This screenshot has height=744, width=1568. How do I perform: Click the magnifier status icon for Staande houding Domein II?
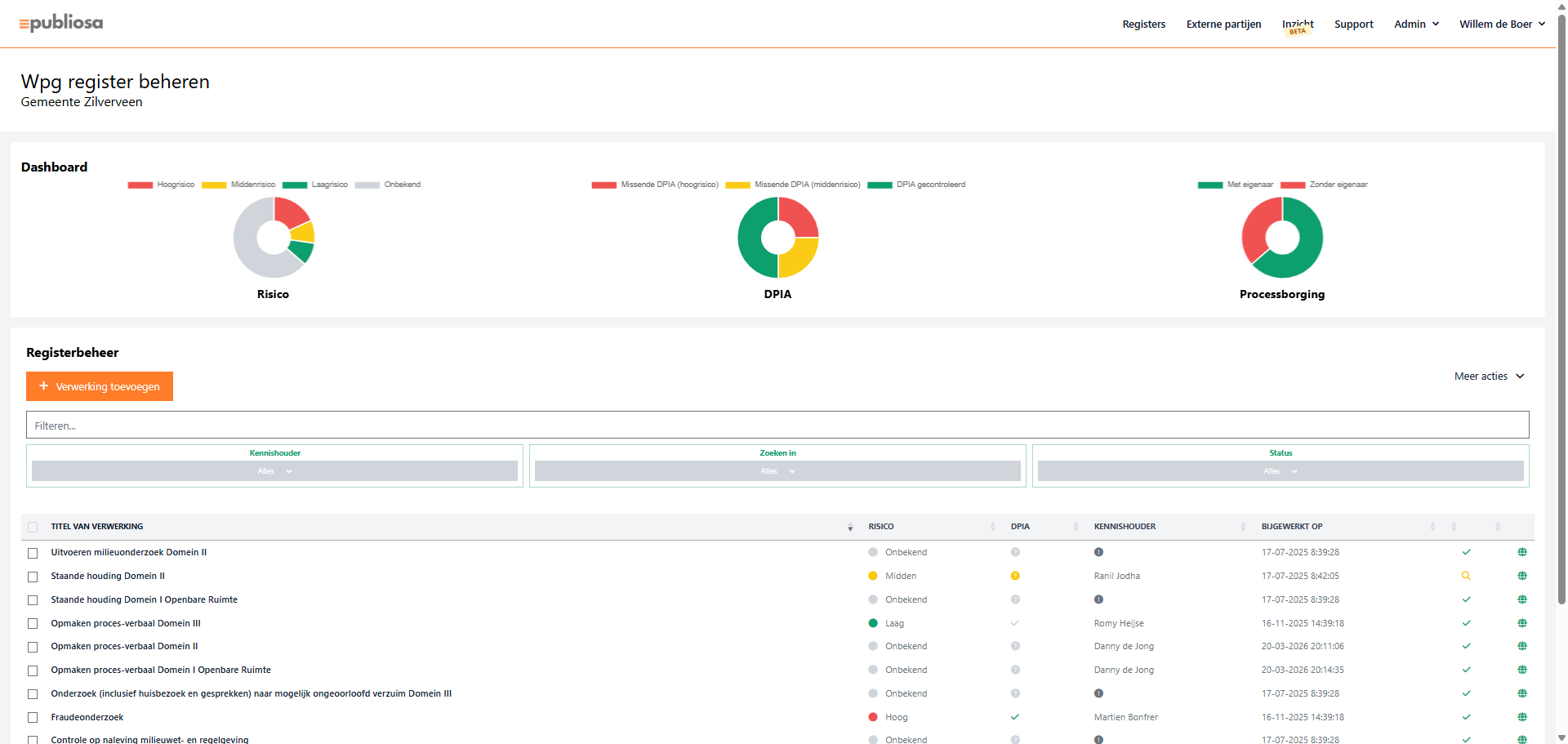coord(1466,576)
